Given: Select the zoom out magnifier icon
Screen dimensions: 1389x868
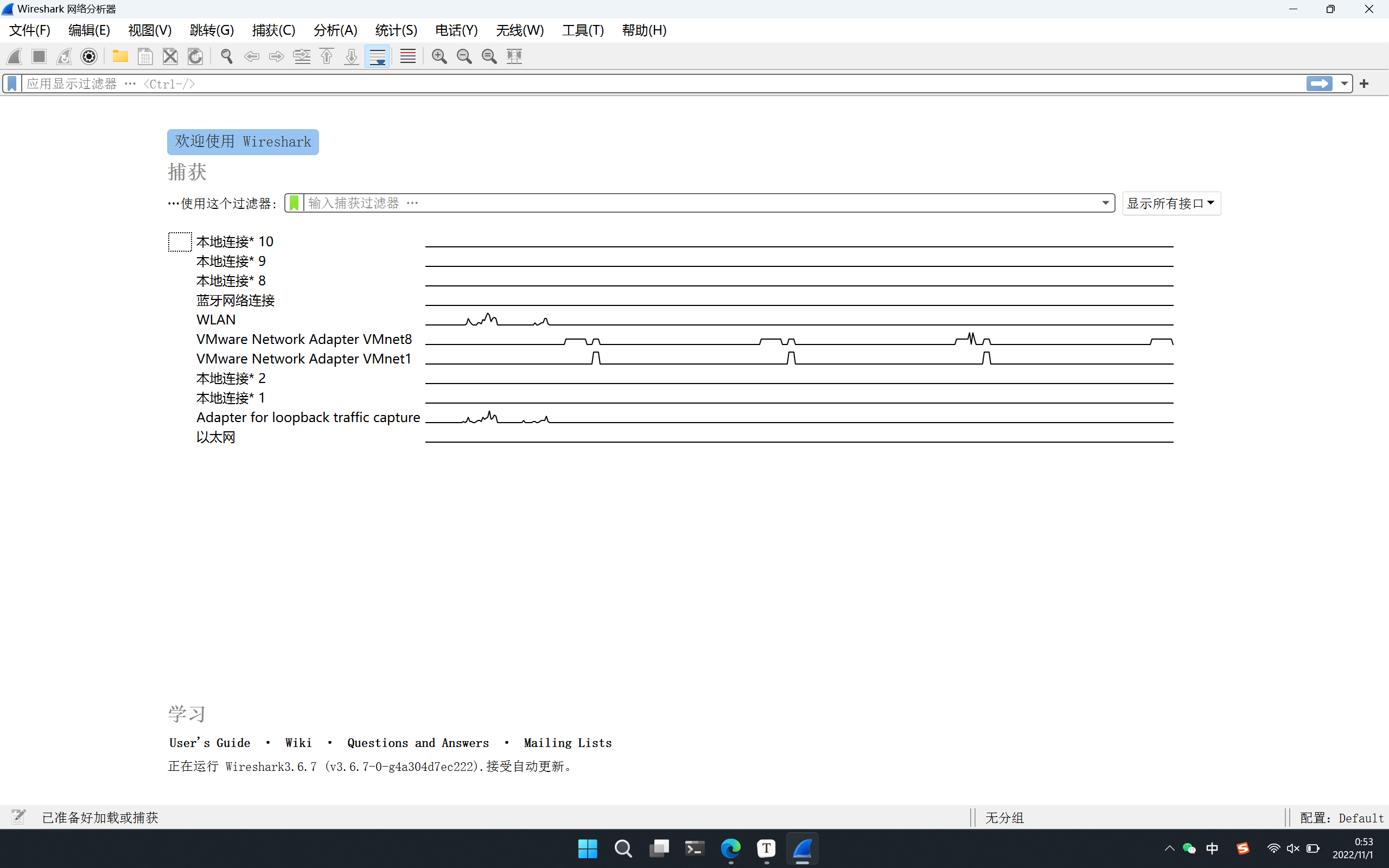Looking at the screenshot, I should [464, 56].
